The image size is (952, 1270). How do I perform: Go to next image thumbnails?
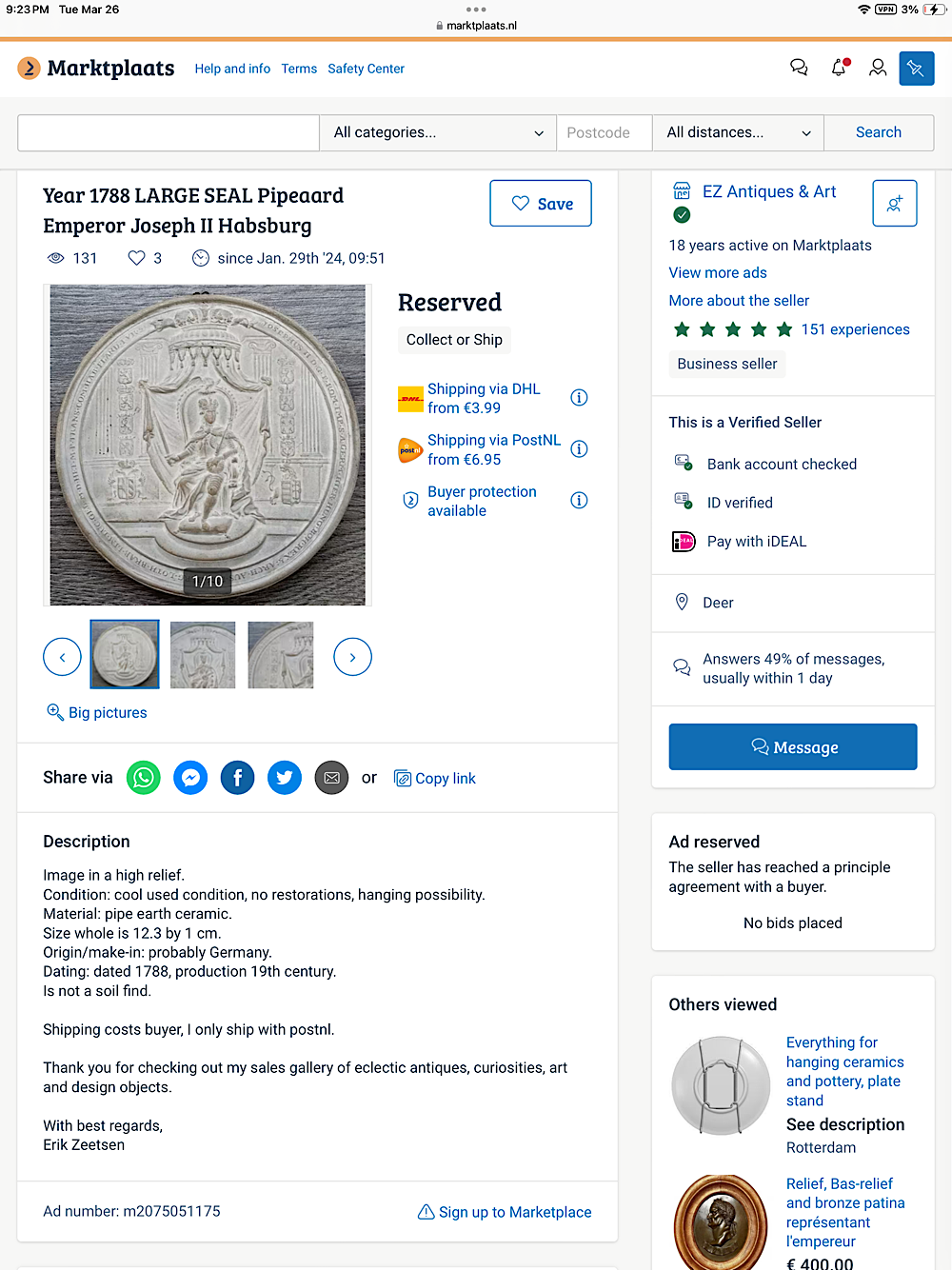pyautogui.click(x=352, y=657)
